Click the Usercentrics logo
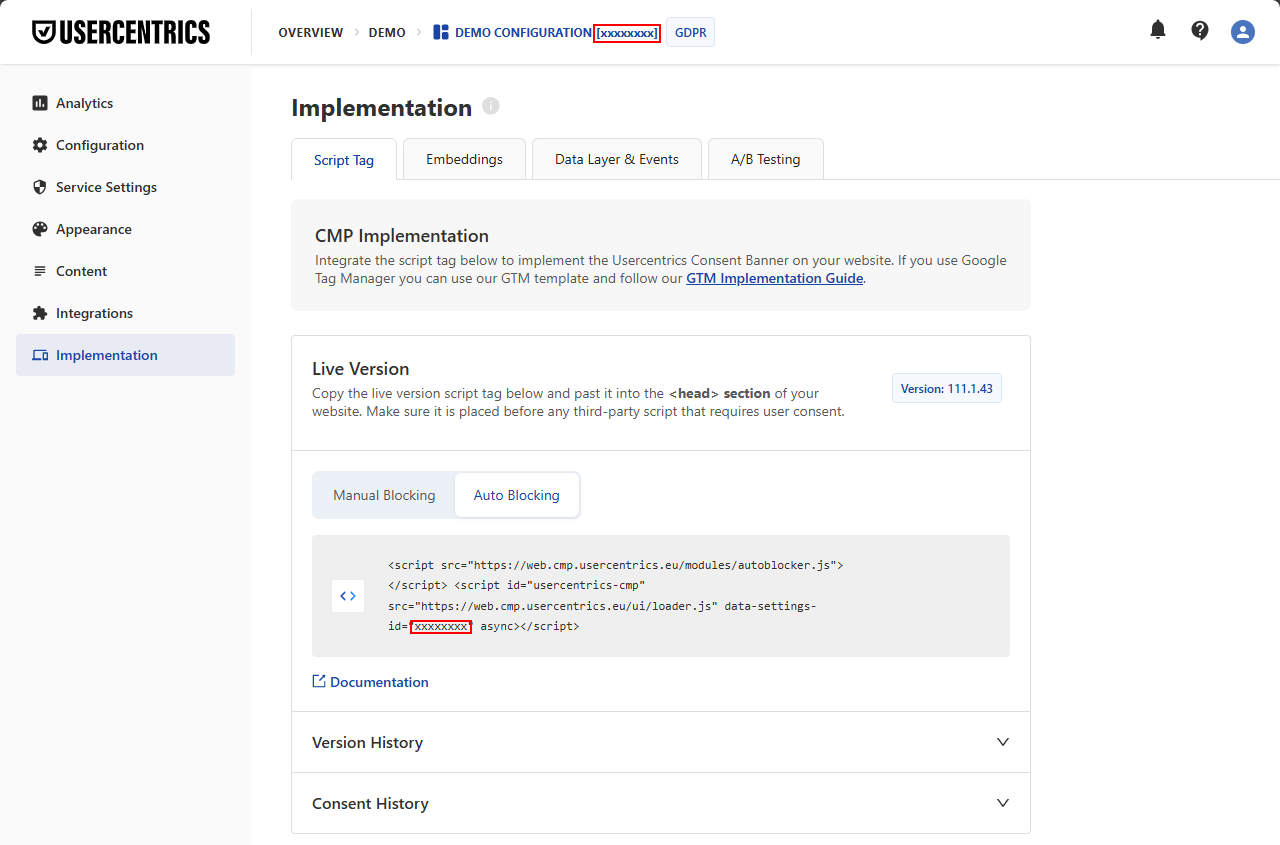Image resolution: width=1280 pixels, height=845 pixels. click(121, 32)
